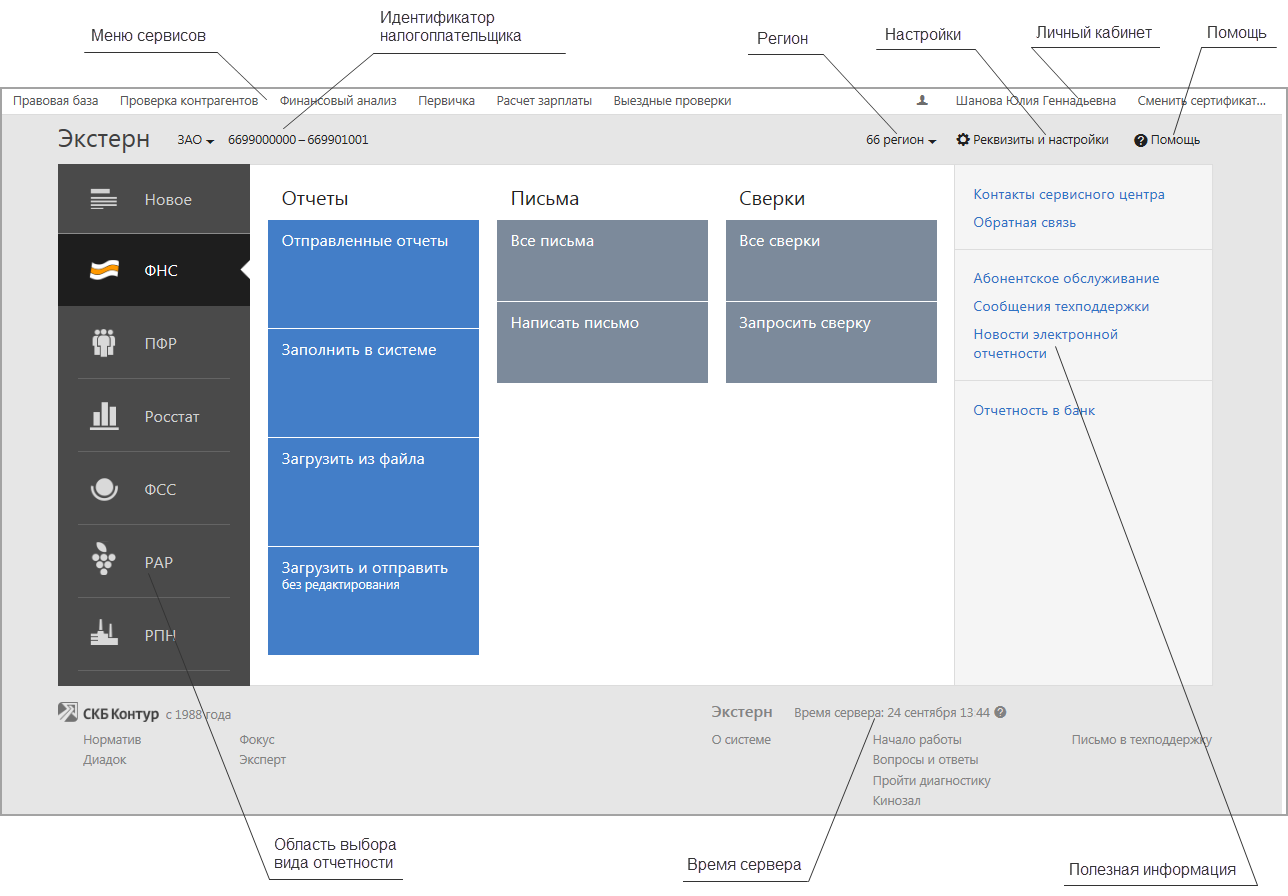Click the question mark icon beside Помощь
This screenshot has width=1288, height=896.
1140,140
